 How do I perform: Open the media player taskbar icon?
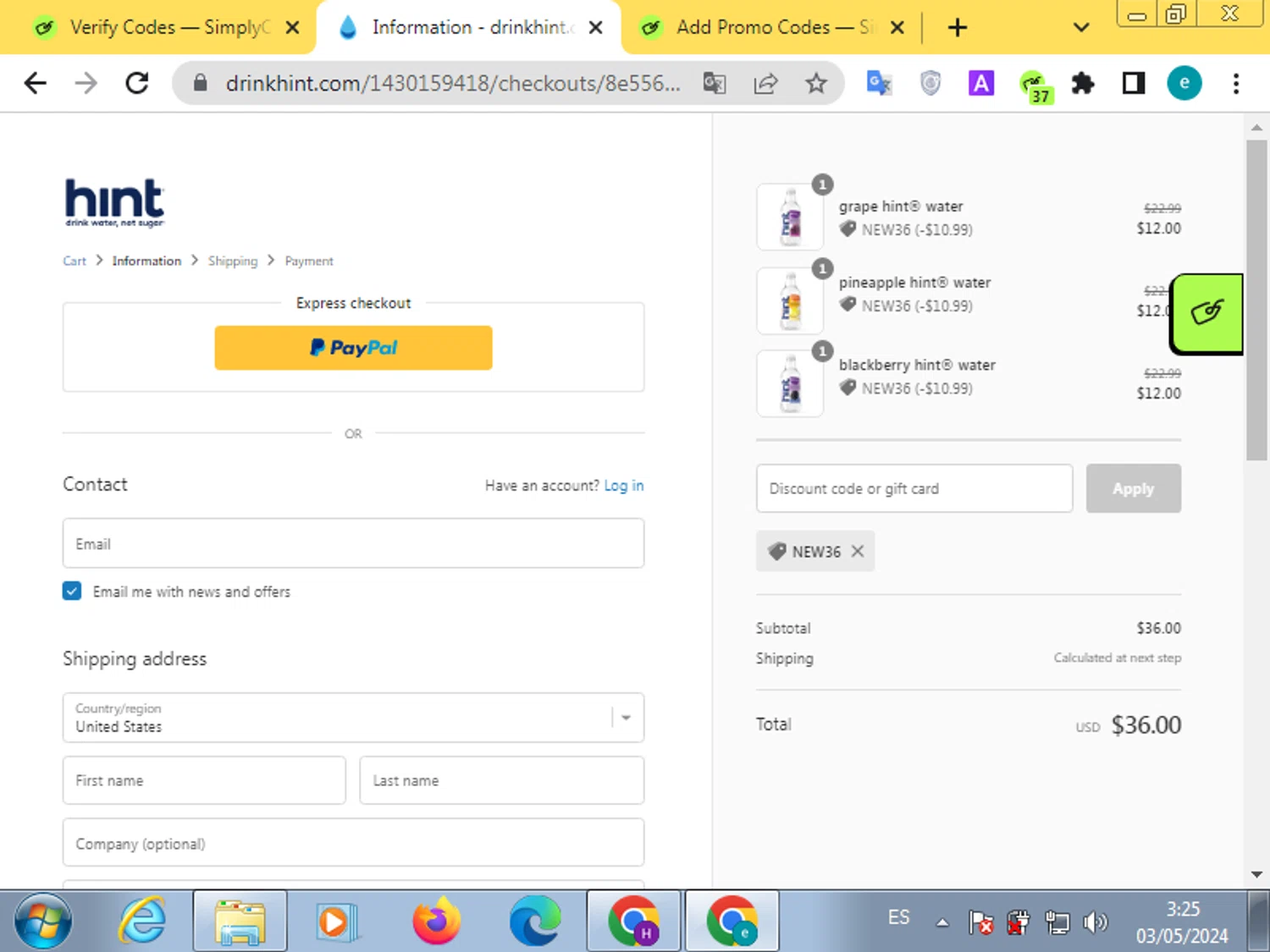coord(336,921)
